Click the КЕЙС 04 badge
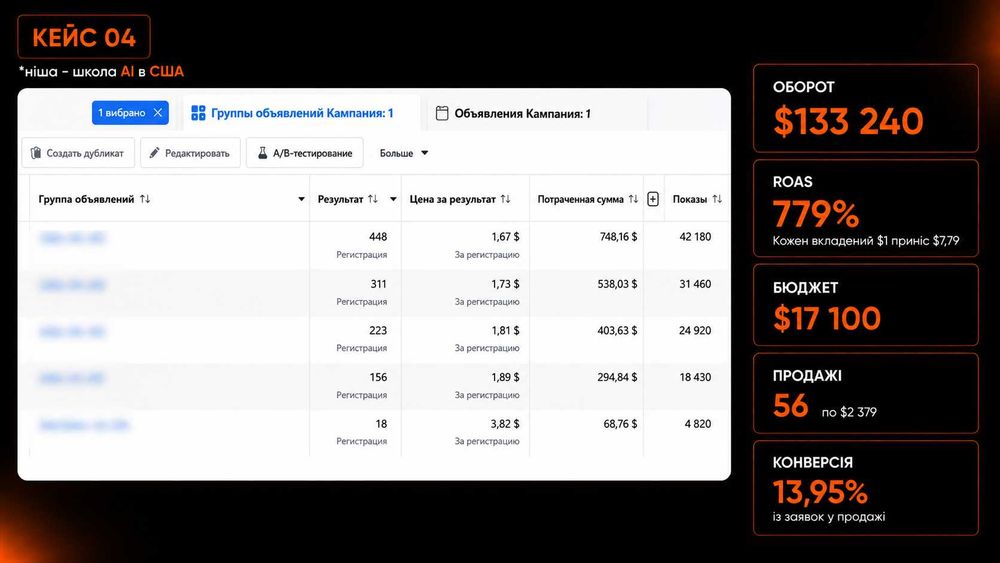The width and height of the screenshot is (1000, 563). 84,37
